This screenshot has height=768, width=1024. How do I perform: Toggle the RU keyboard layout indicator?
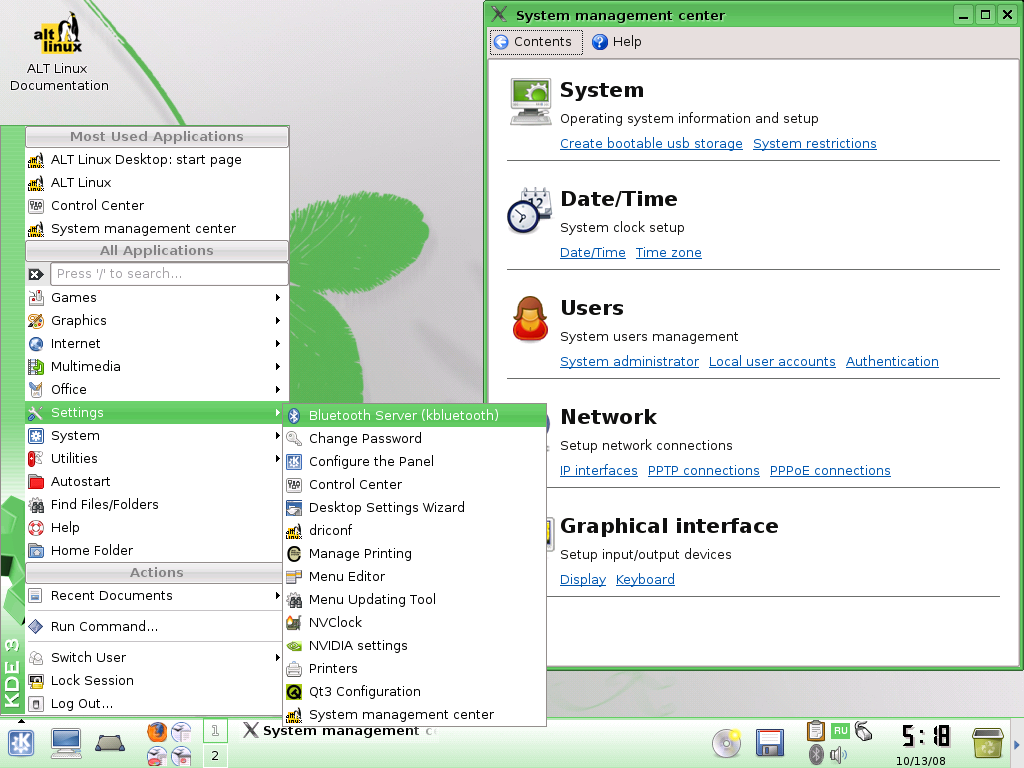coord(840,731)
